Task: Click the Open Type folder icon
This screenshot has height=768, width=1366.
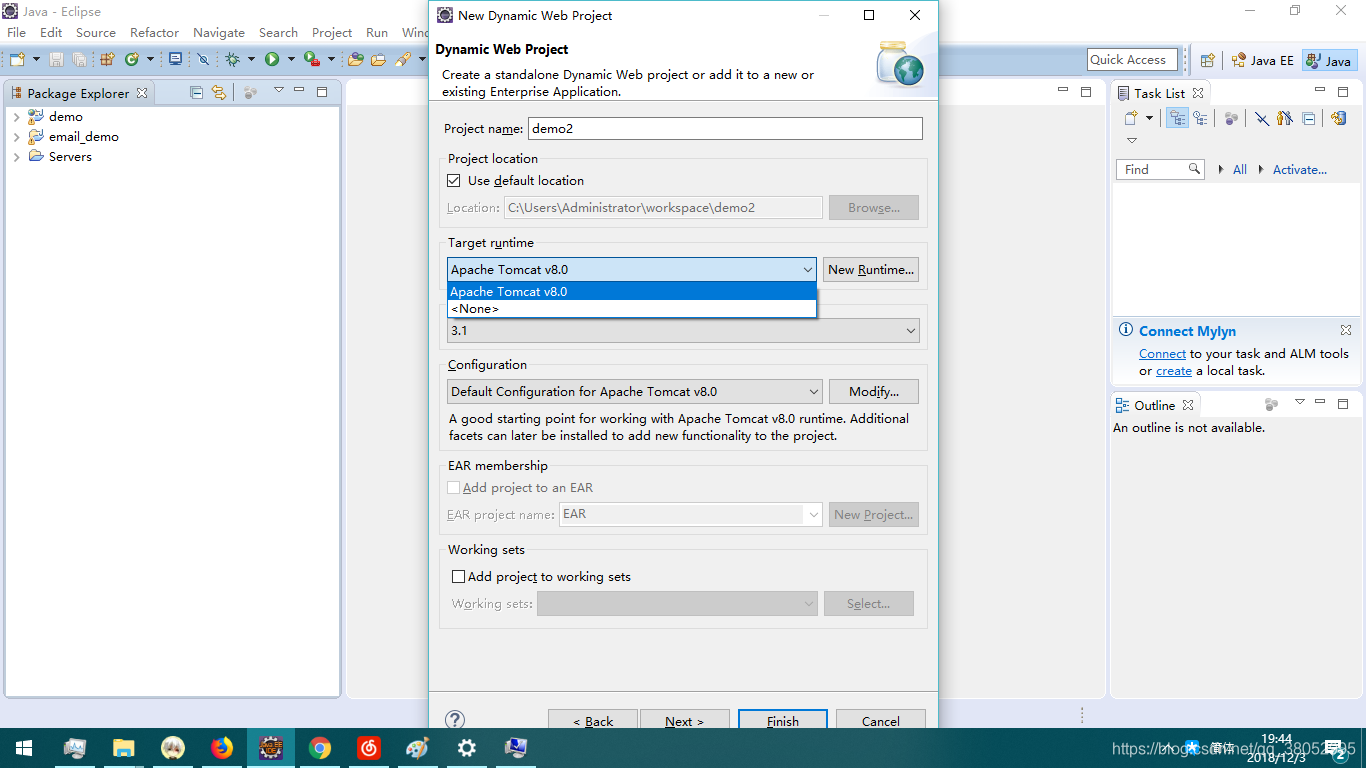Action: coord(355,60)
